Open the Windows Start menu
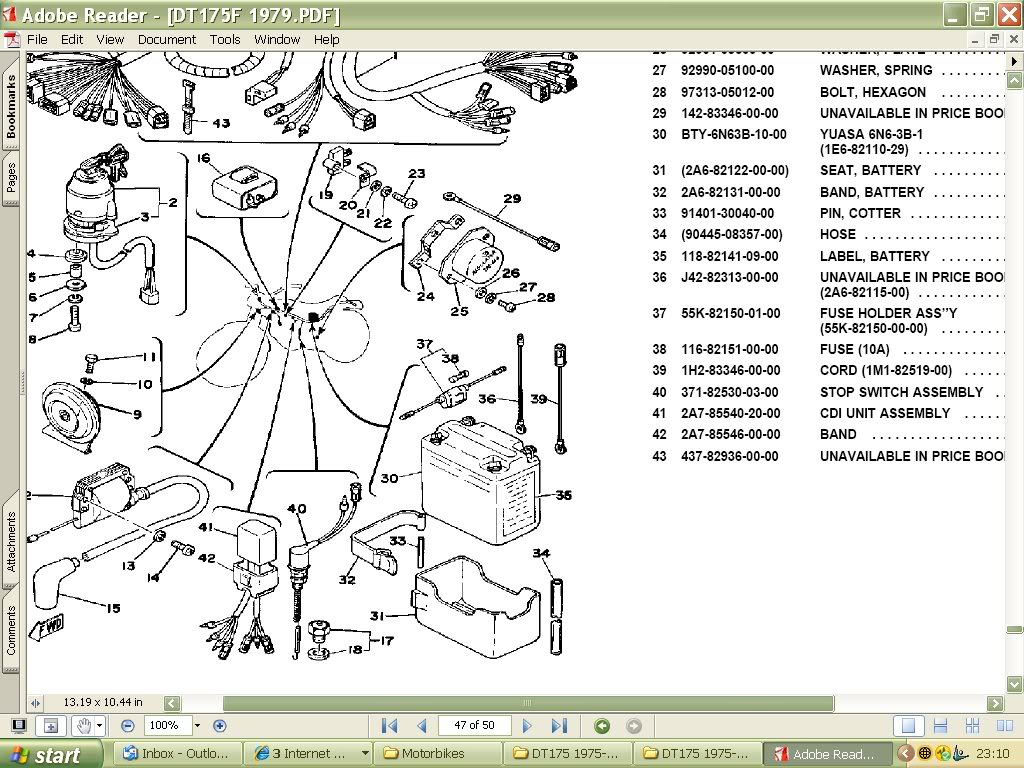Screen dimensions: 1024x768 point(52,754)
